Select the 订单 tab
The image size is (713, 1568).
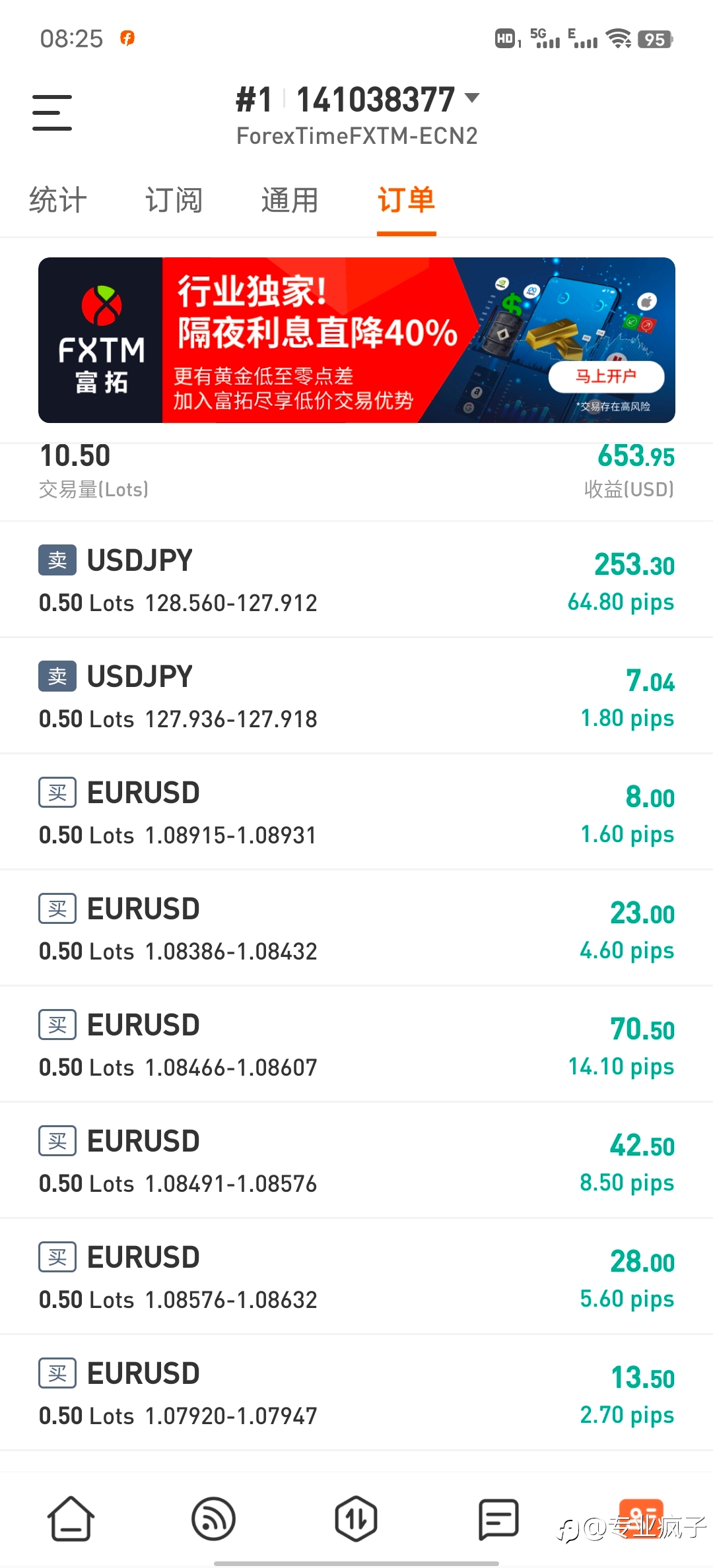click(x=406, y=200)
